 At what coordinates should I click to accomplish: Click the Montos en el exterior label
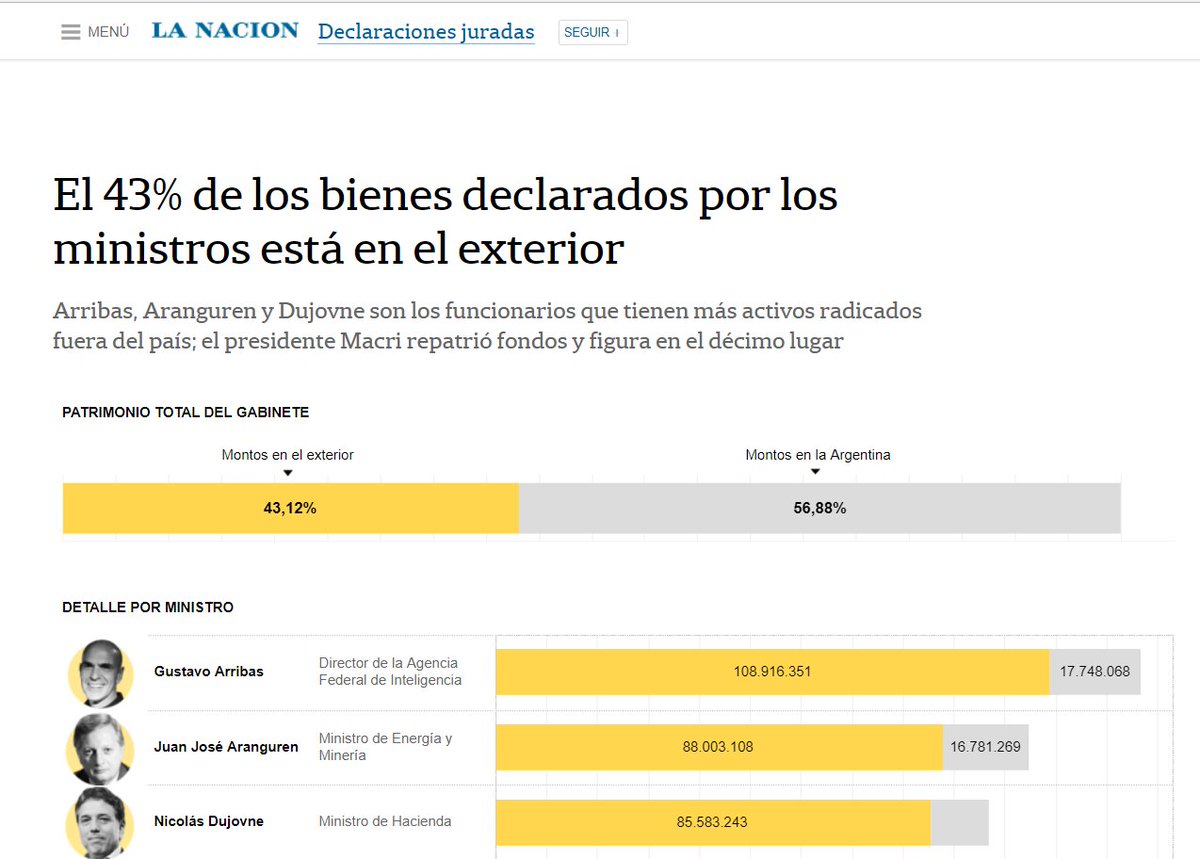(288, 454)
